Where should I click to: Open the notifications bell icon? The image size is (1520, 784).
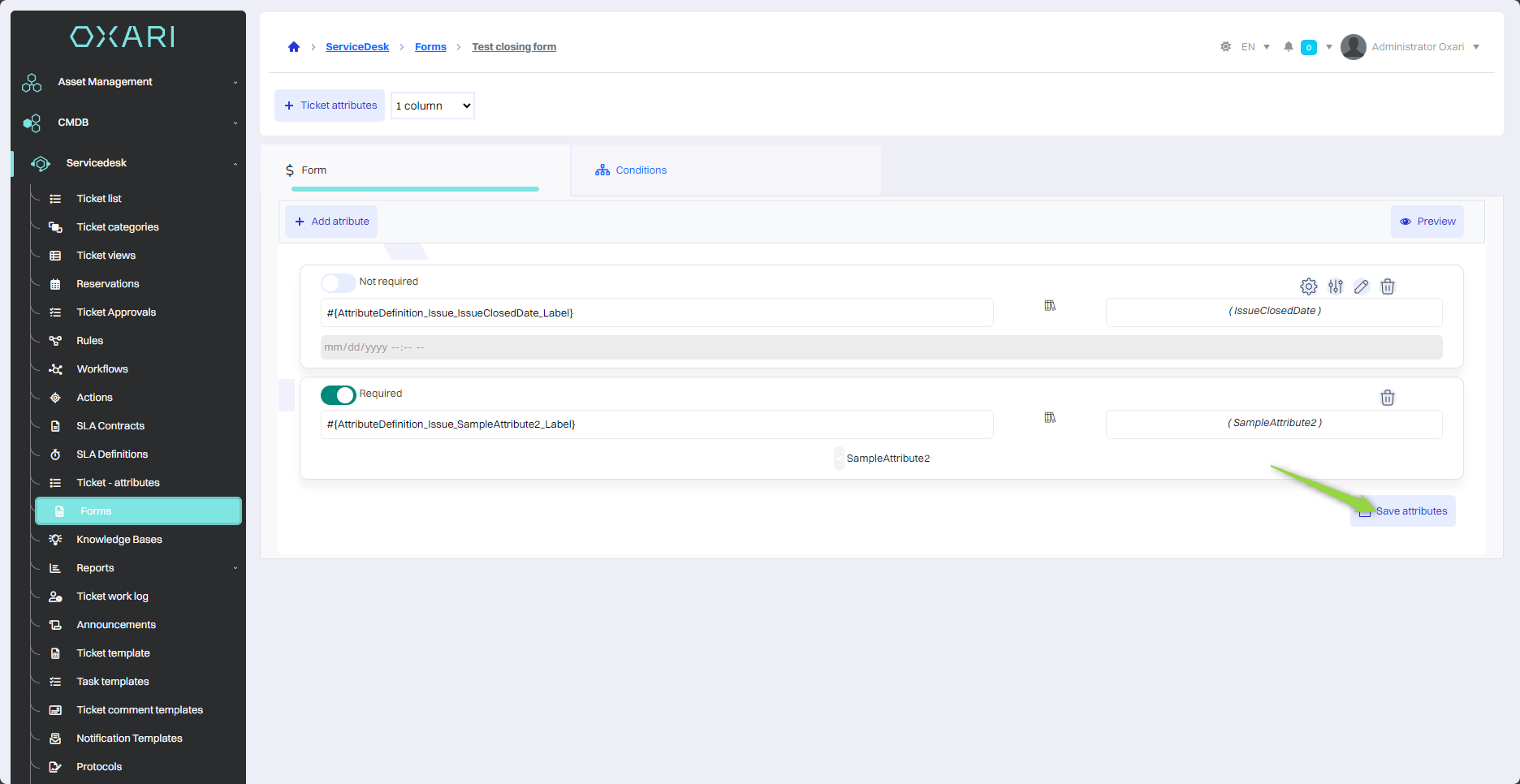pyautogui.click(x=1288, y=47)
